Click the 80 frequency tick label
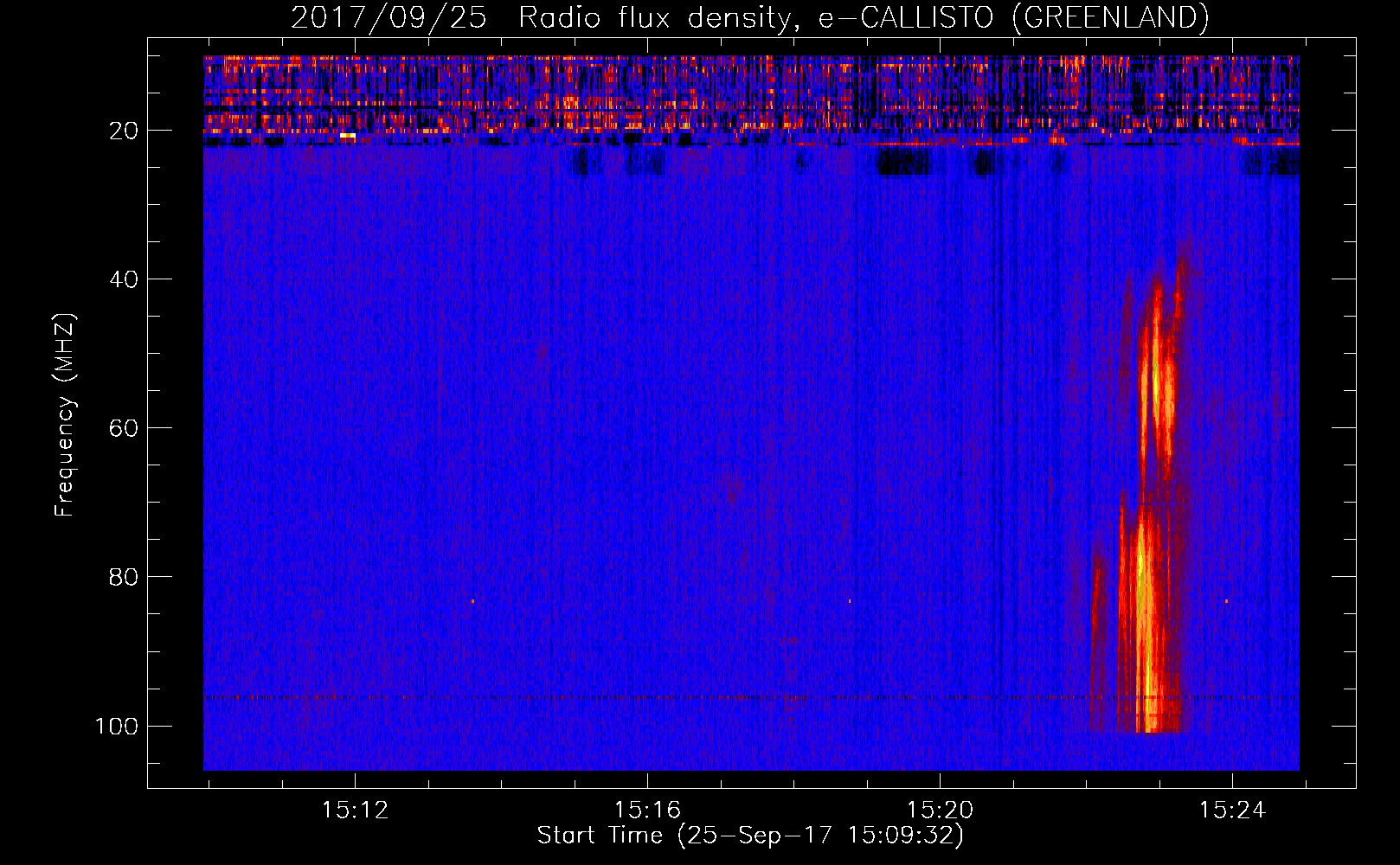Viewport: 1400px width, 865px height. (125, 577)
